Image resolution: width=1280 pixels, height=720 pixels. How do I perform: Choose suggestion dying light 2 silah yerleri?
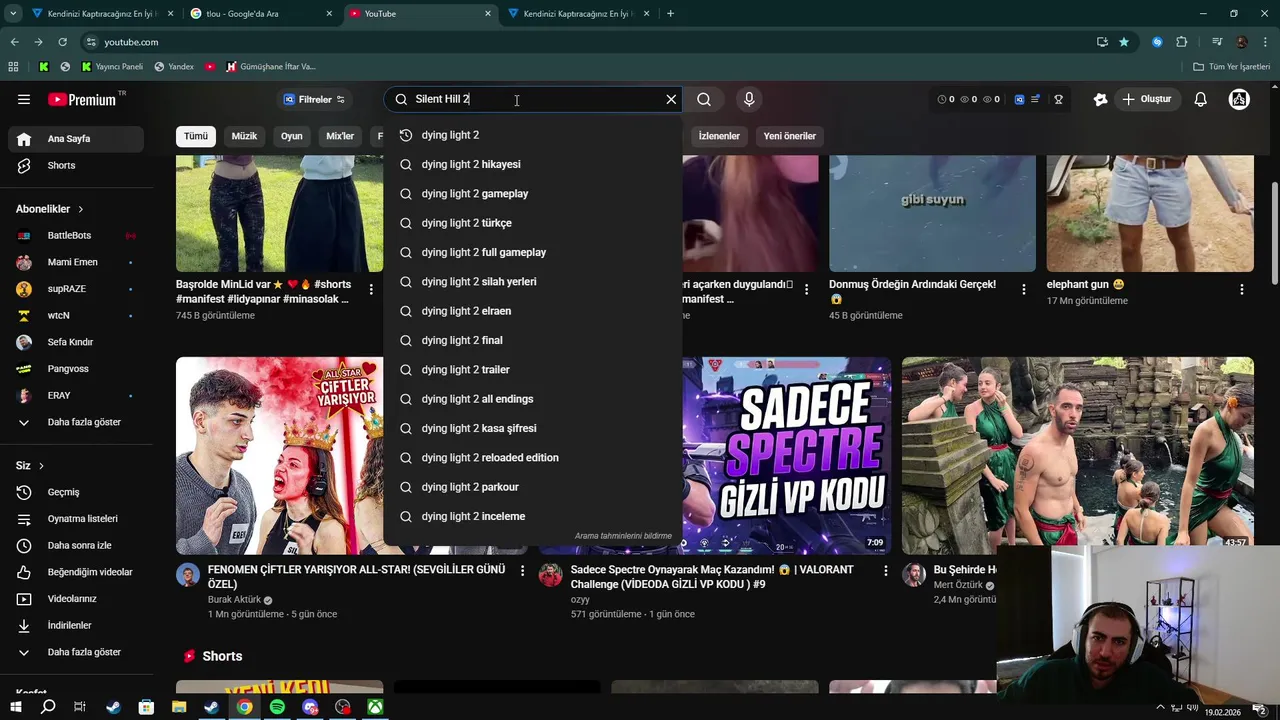pos(533,282)
